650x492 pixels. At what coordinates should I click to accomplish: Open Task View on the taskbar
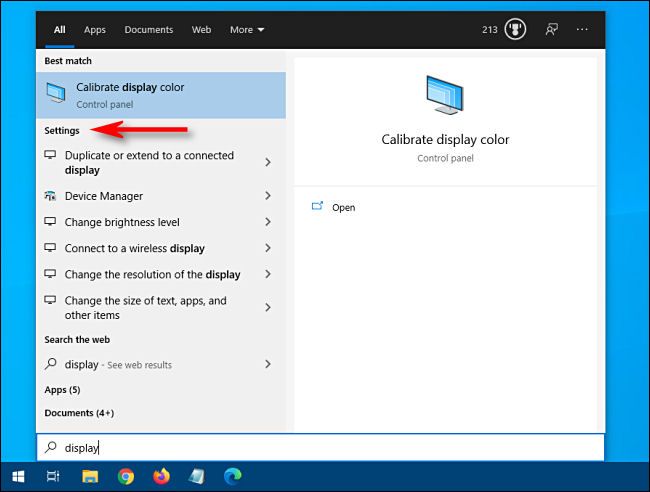point(53,477)
